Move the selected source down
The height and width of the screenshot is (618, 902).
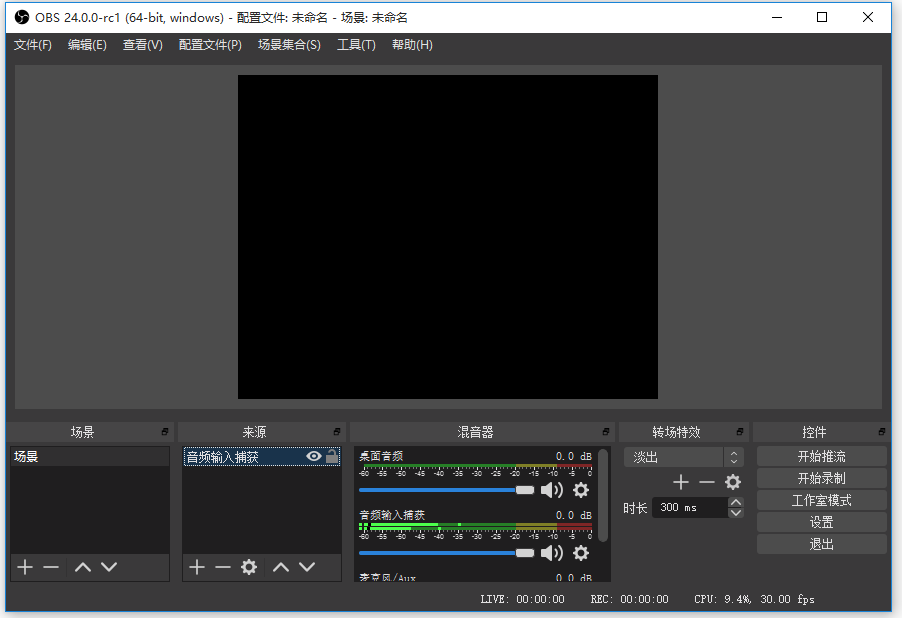[307, 567]
